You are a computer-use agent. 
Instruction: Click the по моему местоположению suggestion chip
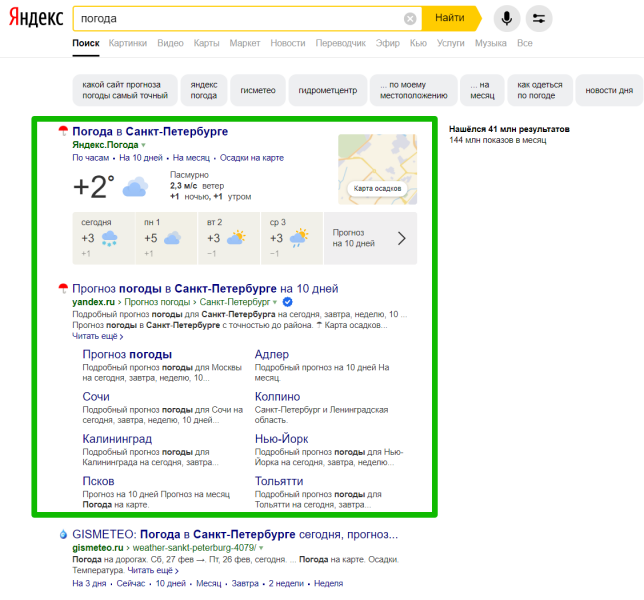[414, 90]
